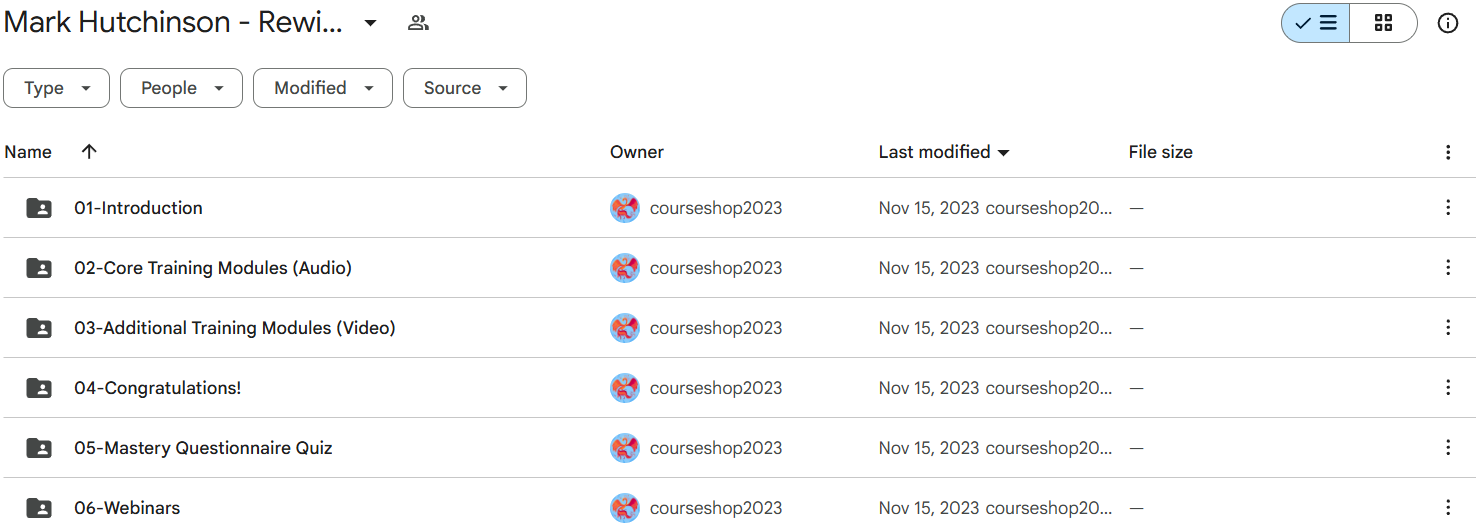Sort by the Name column header
The image size is (1476, 523).
click(x=28, y=152)
